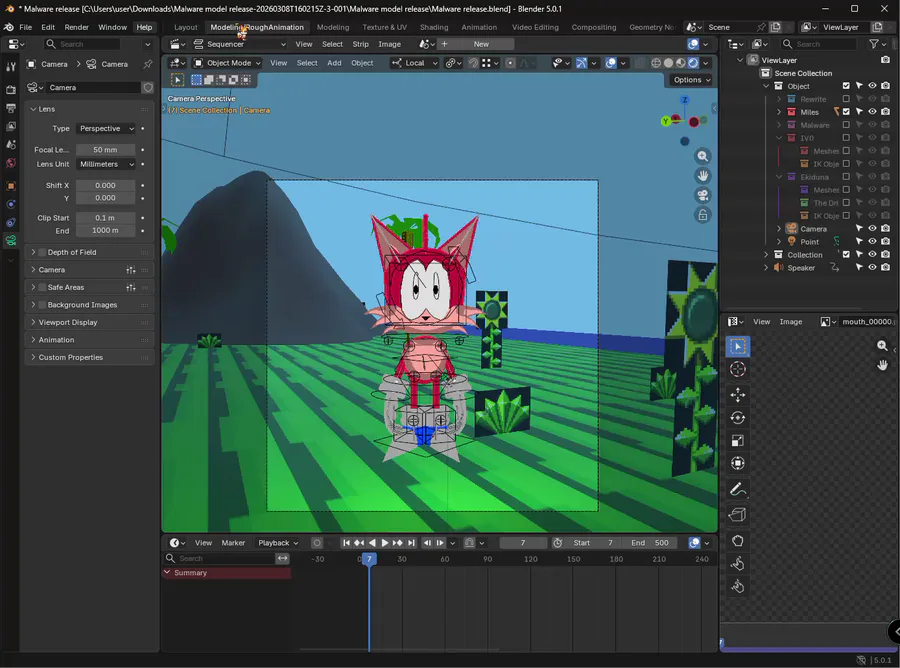The height and width of the screenshot is (668, 900).
Task: Open the Marker menu in the timeline
Action: point(233,543)
